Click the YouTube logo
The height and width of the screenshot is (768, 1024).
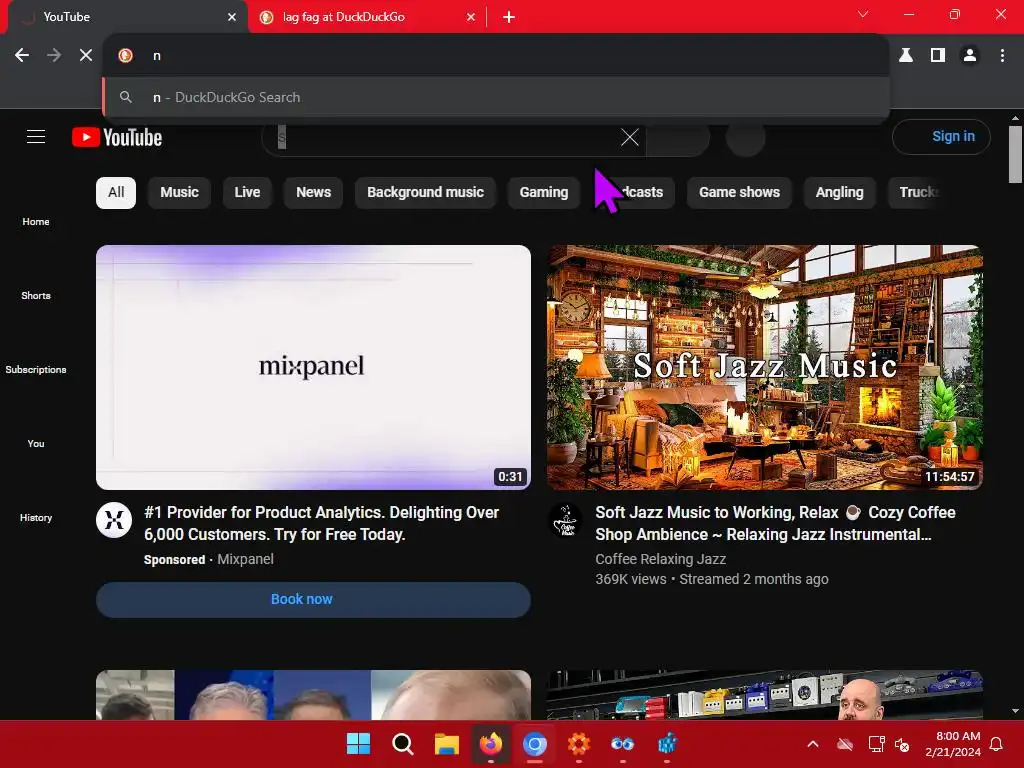[x=117, y=137]
